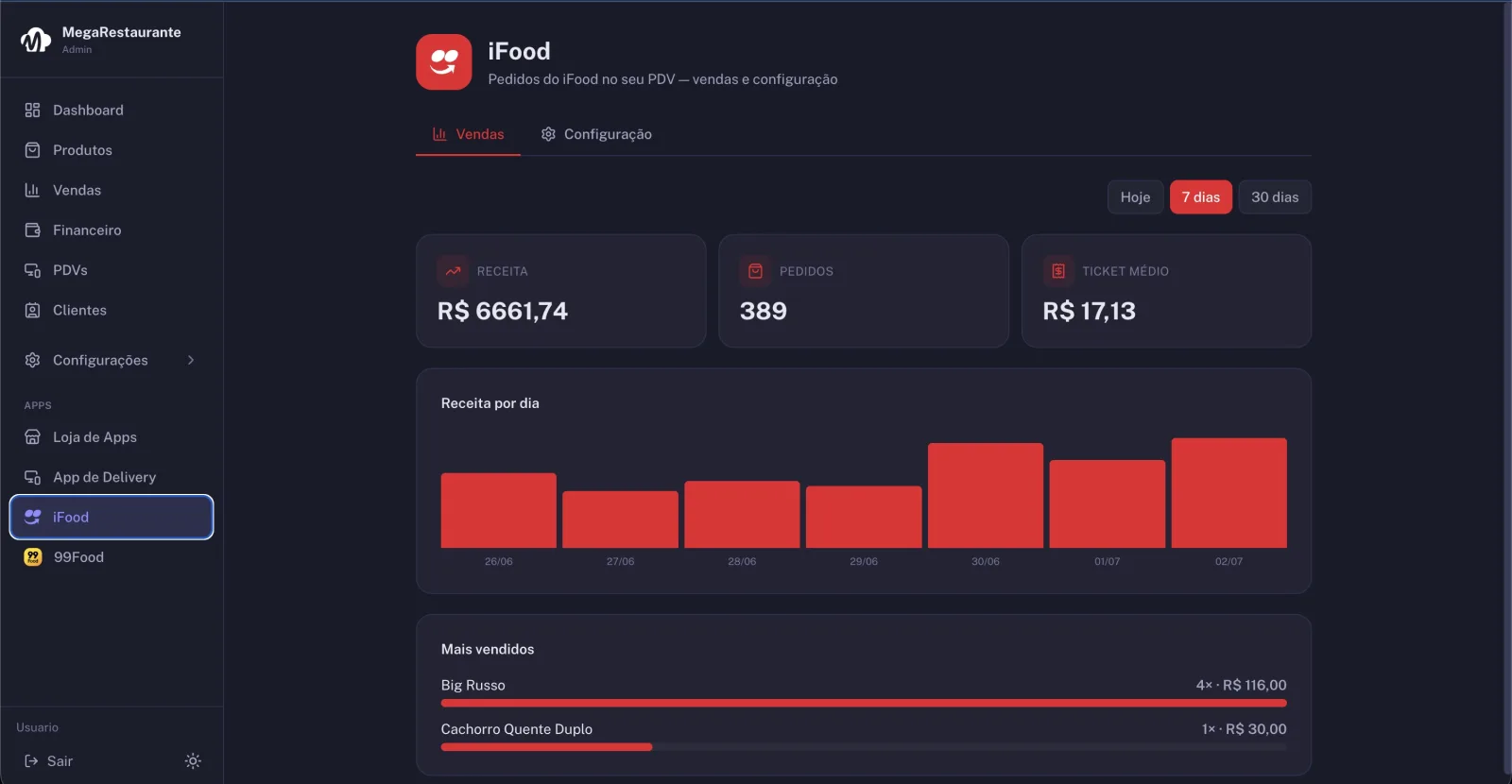The image size is (1512, 784).
Task: Click the 27/06 revenue bar
Action: [621, 520]
